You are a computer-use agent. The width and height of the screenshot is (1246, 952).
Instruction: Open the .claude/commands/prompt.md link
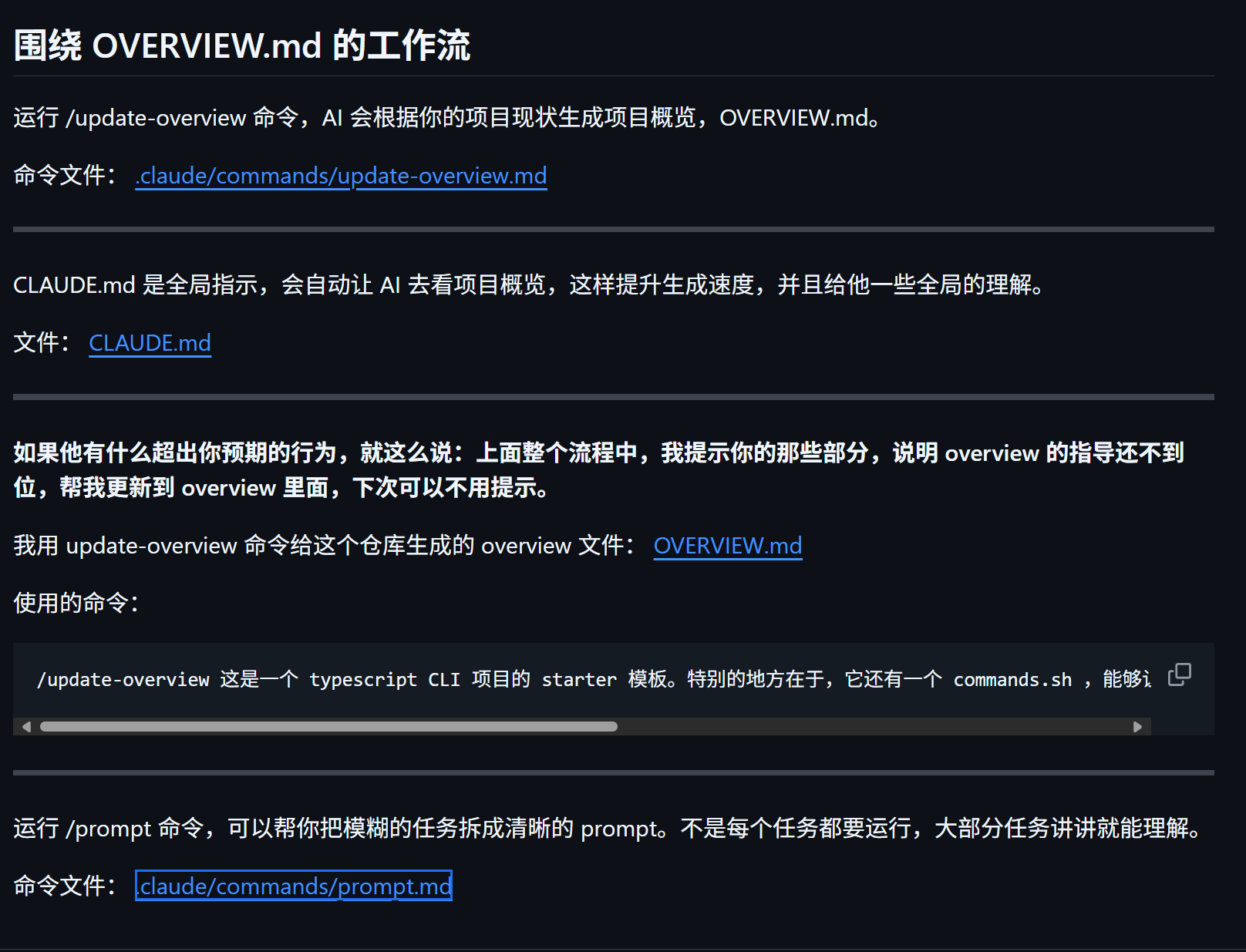click(x=293, y=886)
